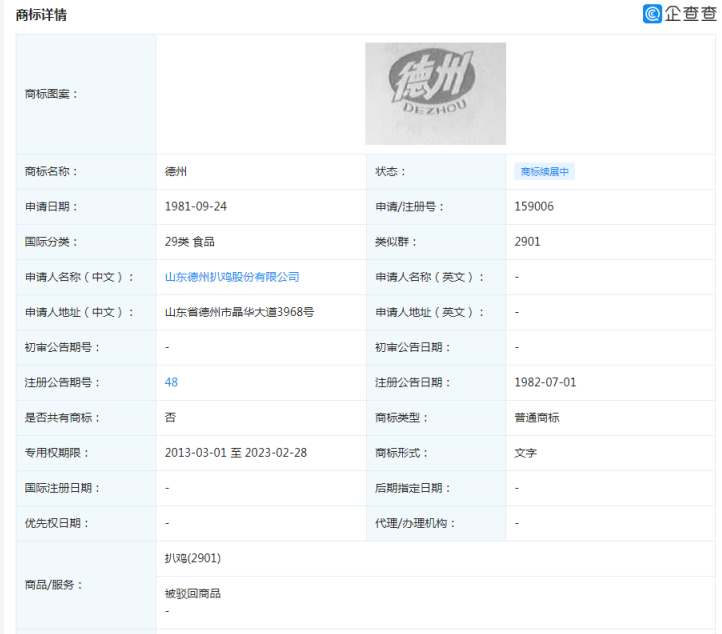Click trademark form value 文字
The height and width of the screenshot is (634, 722).
pyautogui.click(x=525, y=453)
